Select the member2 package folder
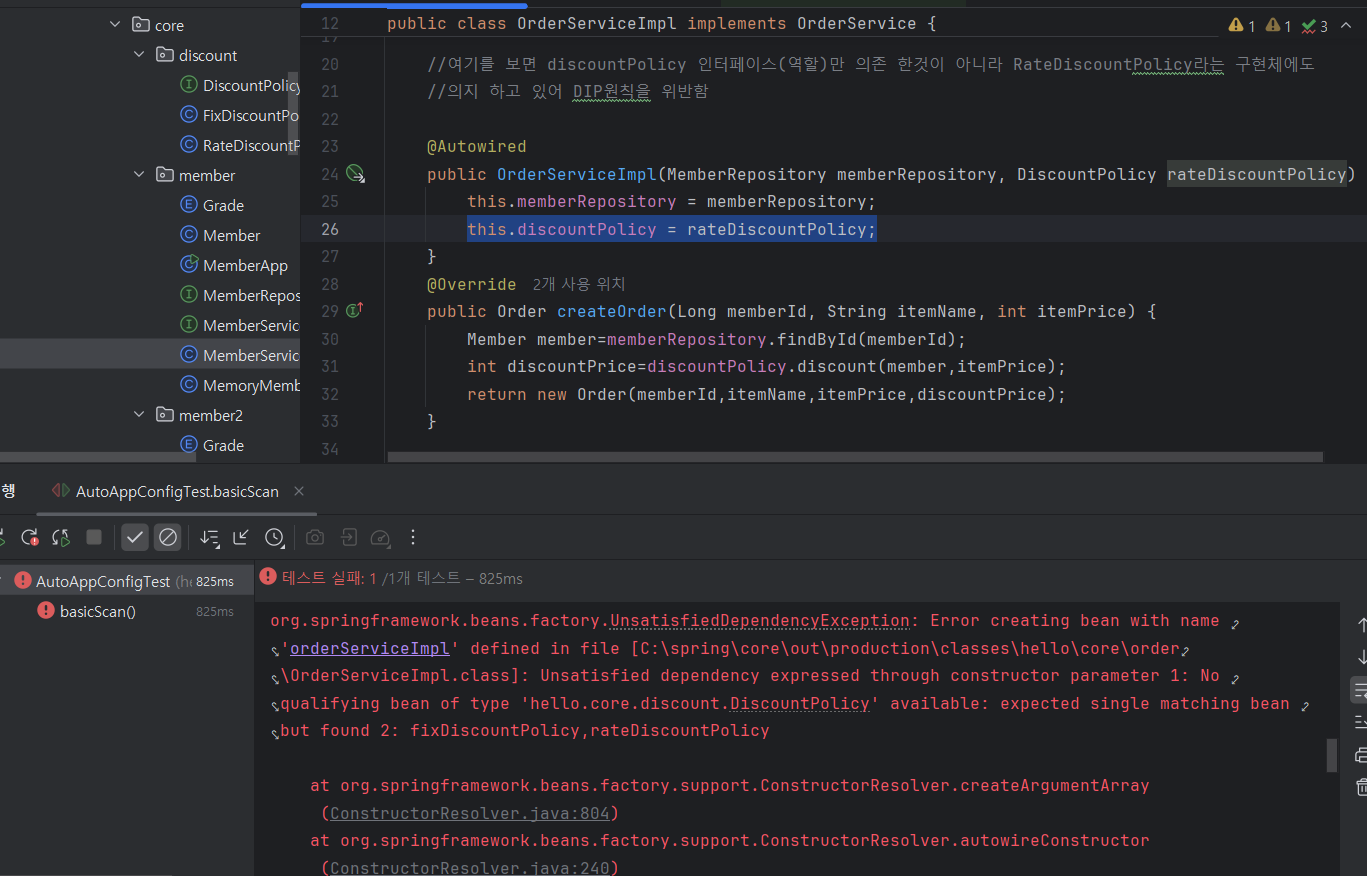 click(x=200, y=415)
